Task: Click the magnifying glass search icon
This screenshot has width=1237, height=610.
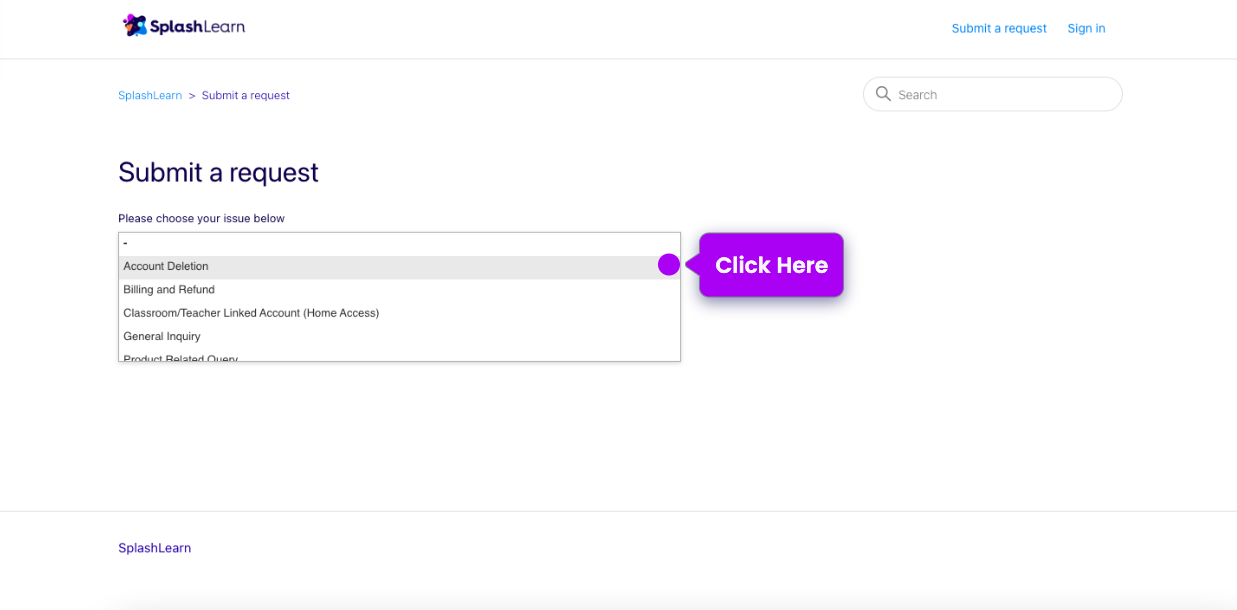Action: pos(883,94)
